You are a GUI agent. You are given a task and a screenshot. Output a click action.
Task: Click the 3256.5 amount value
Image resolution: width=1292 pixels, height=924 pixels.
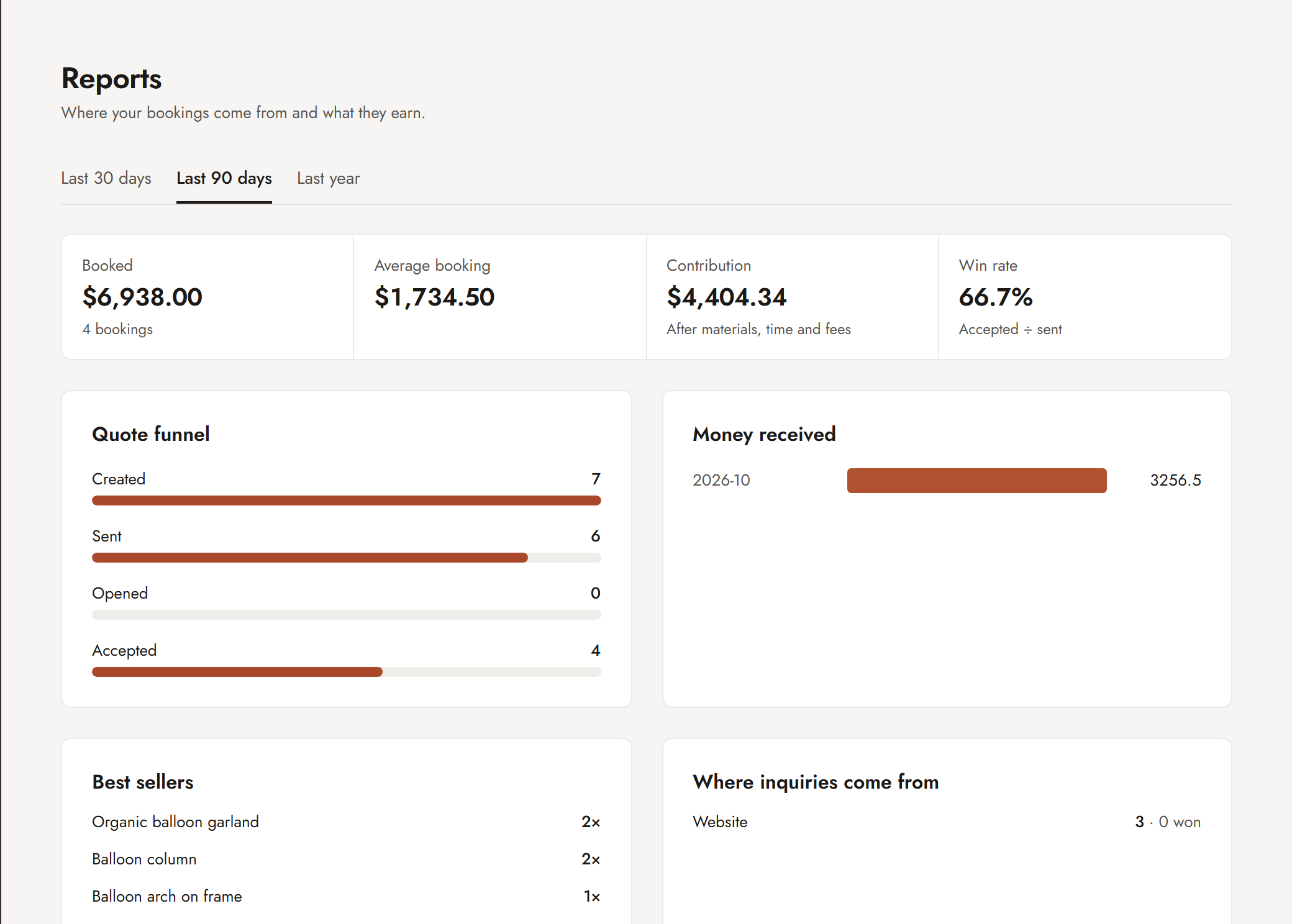coord(1175,480)
